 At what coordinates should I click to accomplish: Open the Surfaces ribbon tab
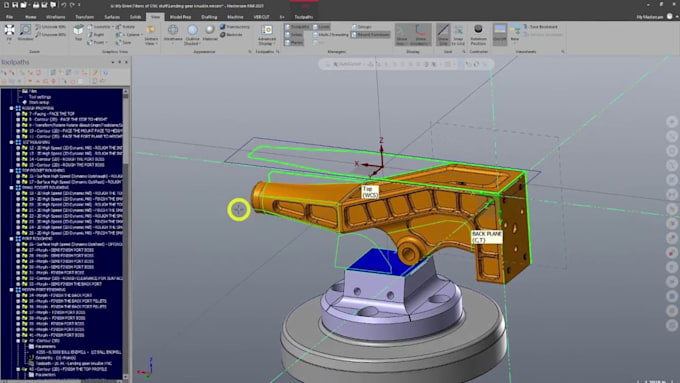(112, 17)
